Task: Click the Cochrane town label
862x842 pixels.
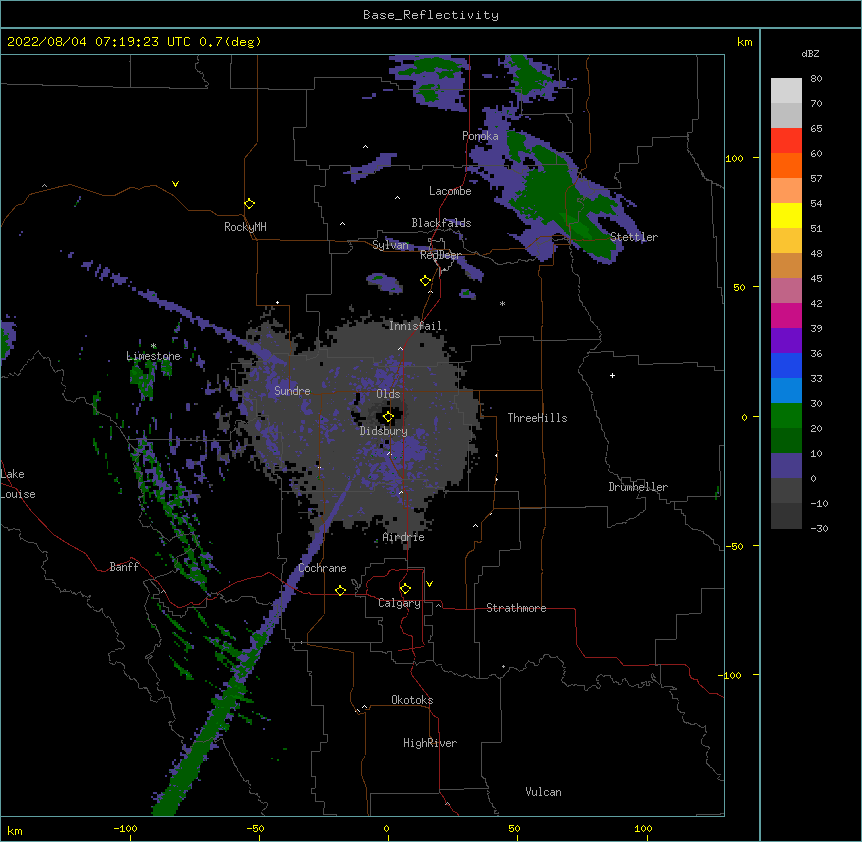Action: [x=322, y=568]
